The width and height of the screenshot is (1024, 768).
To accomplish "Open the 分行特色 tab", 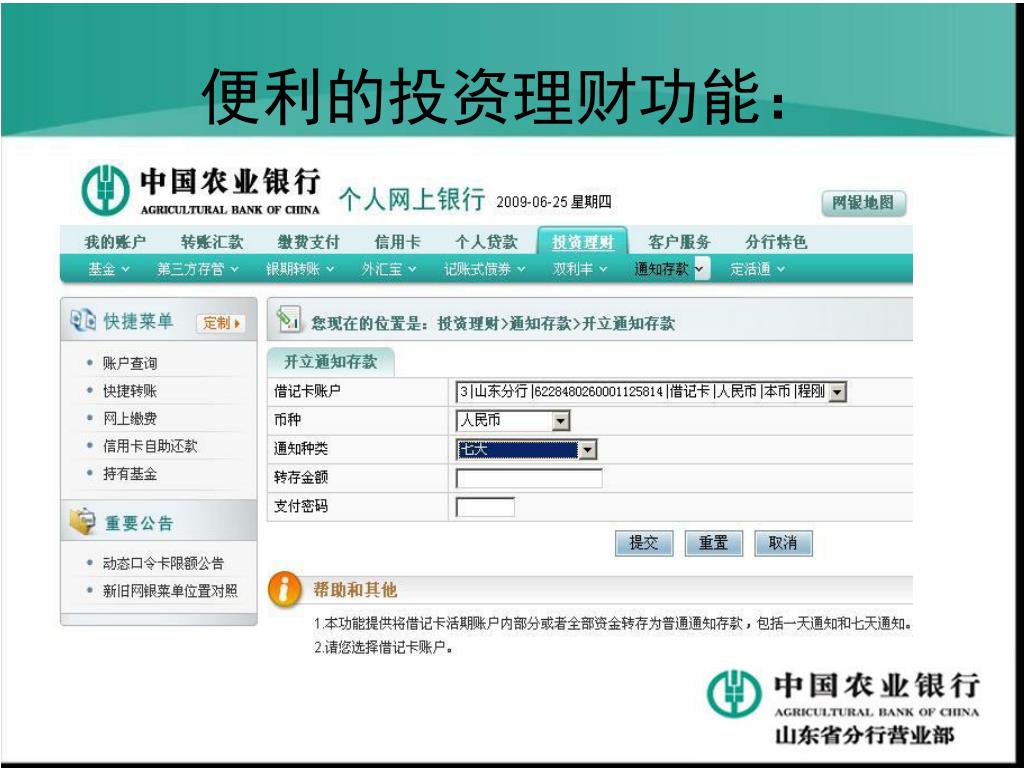I will [776, 242].
